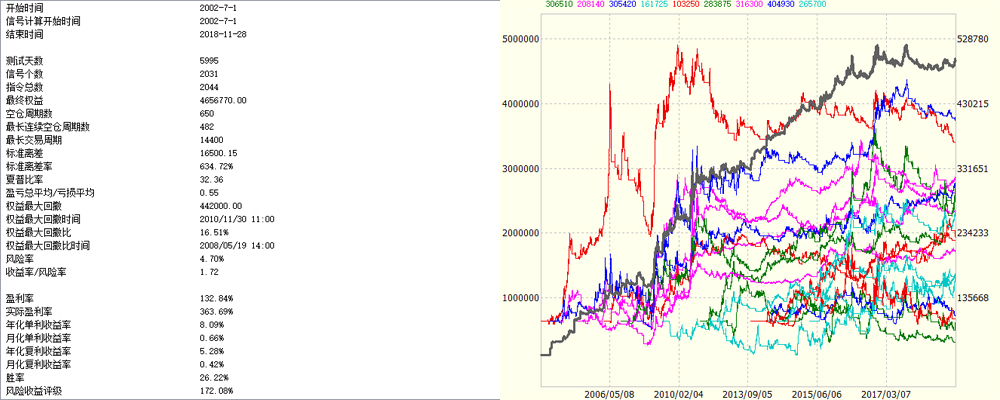The width and height of the screenshot is (1000, 400).
Task: Select the 开始时间 row label
Action: click(23, 8)
